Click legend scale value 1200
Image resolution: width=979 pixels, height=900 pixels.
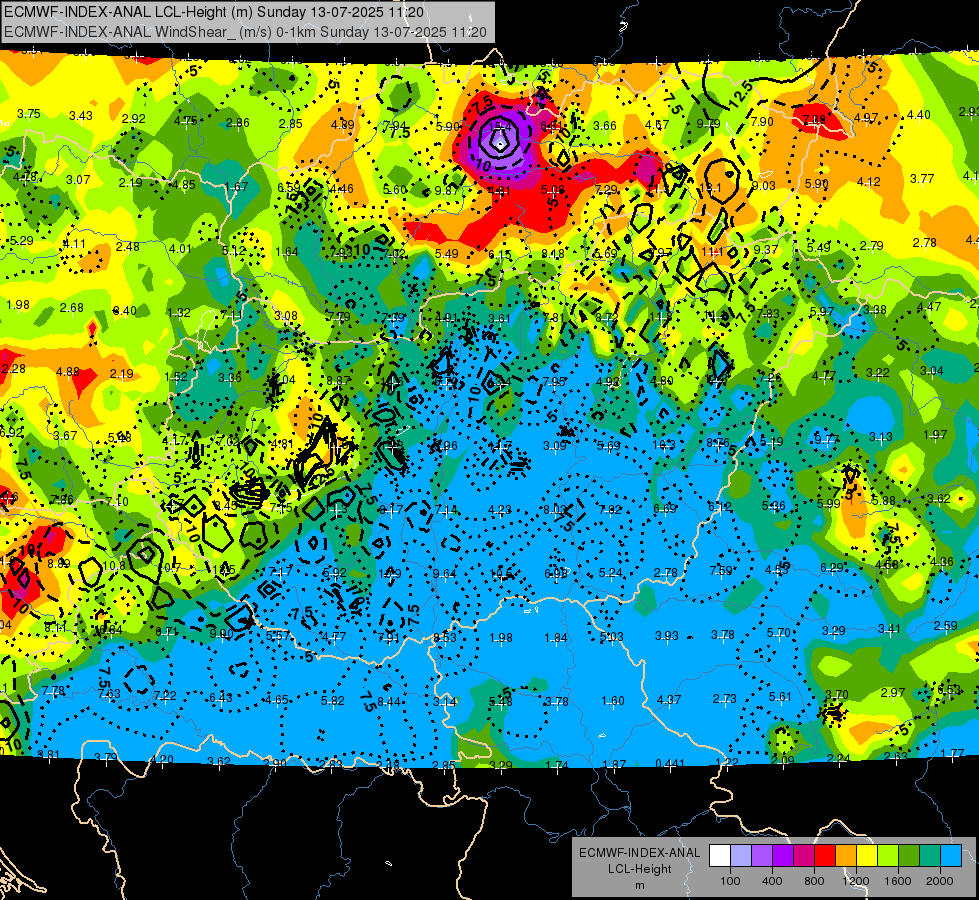point(856,881)
